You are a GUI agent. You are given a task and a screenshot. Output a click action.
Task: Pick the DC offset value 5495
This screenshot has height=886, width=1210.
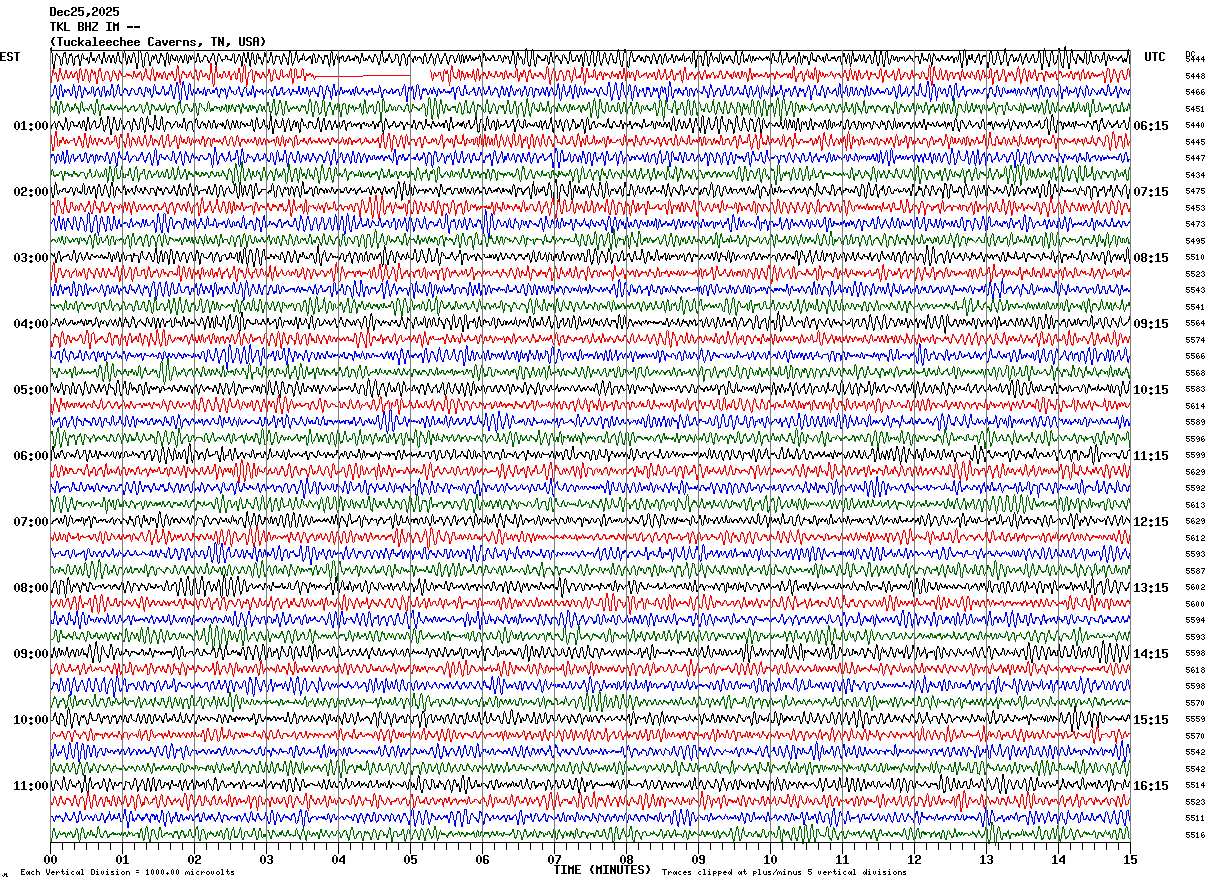[1195, 241]
